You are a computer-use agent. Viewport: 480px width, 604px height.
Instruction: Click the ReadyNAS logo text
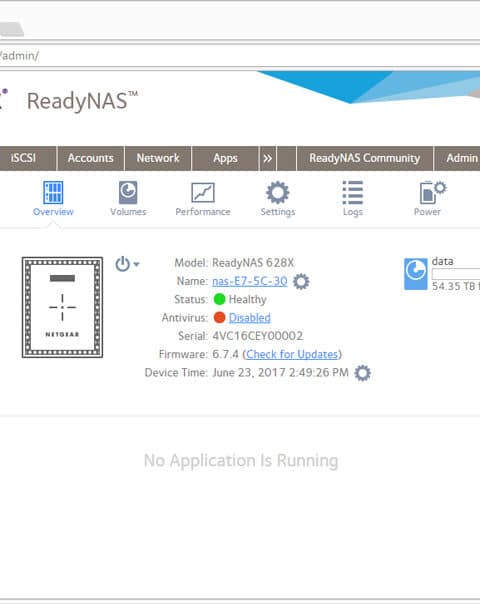point(82,101)
